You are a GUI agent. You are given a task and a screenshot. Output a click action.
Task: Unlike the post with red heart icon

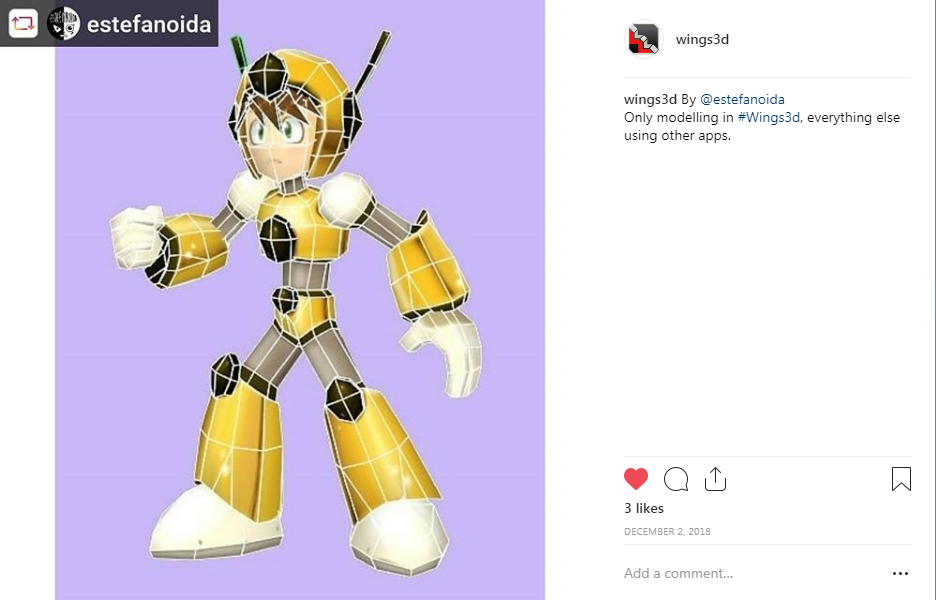(x=636, y=479)
